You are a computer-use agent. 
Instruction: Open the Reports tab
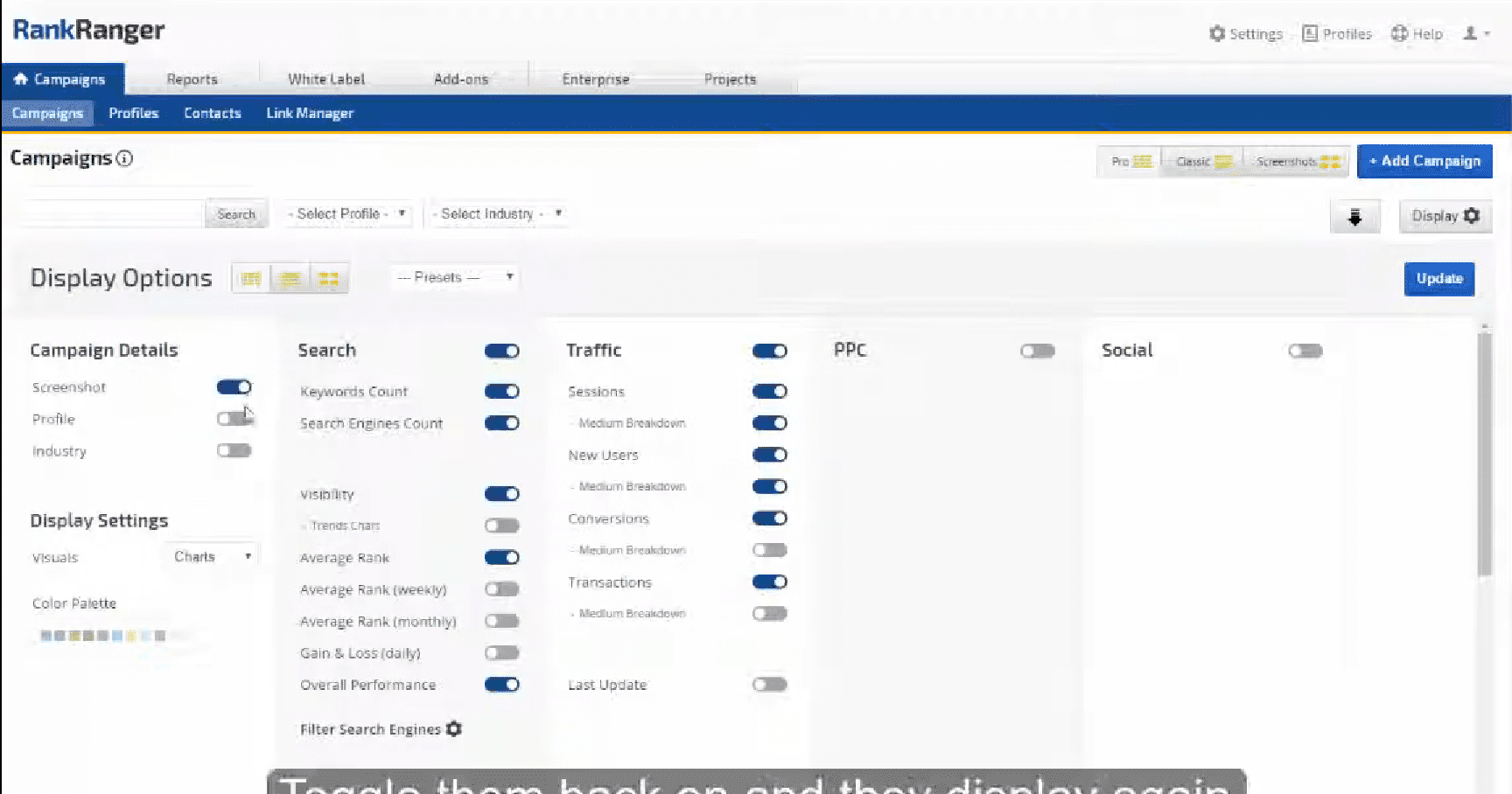click(192, 79)
